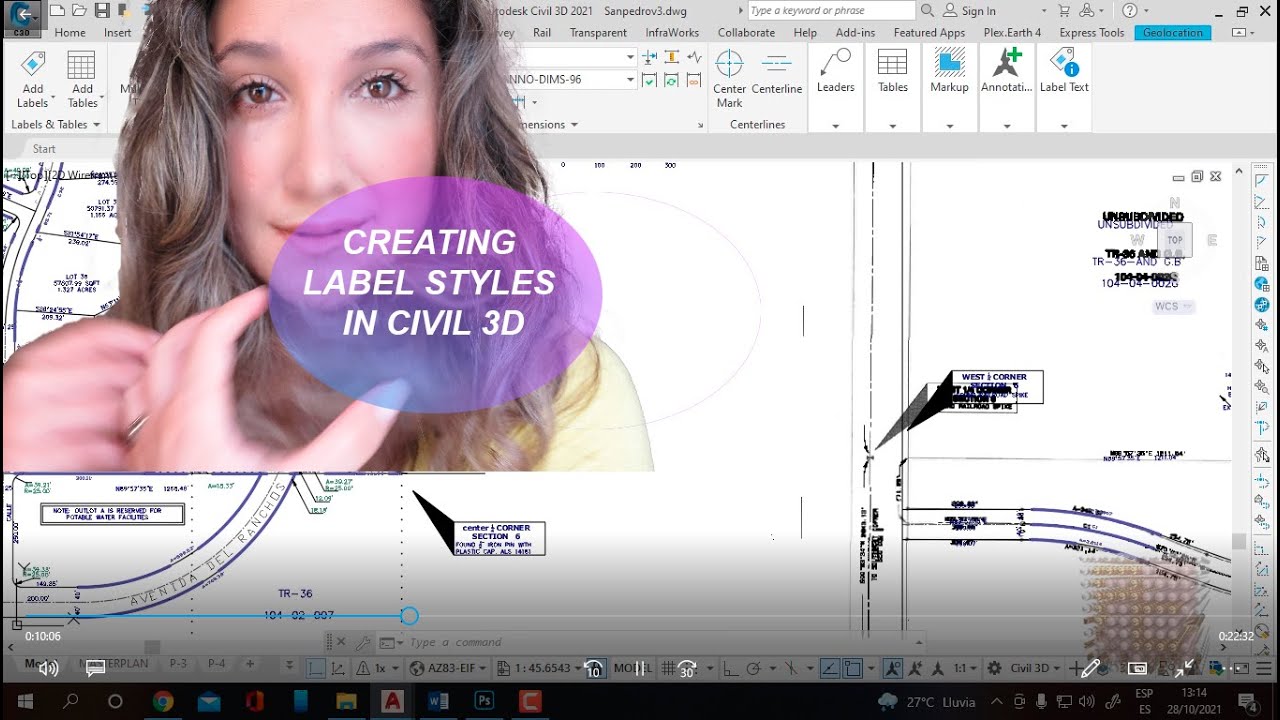The height and width of the screenshot is (720, 1280).
Task: Click the Help question mark icon
Action: tap(1129, 11)
